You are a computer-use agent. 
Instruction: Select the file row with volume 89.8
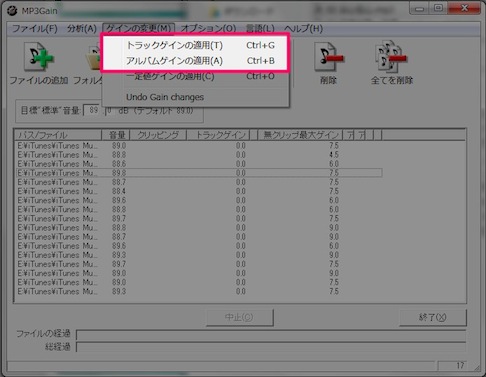(x=199, y=173)
